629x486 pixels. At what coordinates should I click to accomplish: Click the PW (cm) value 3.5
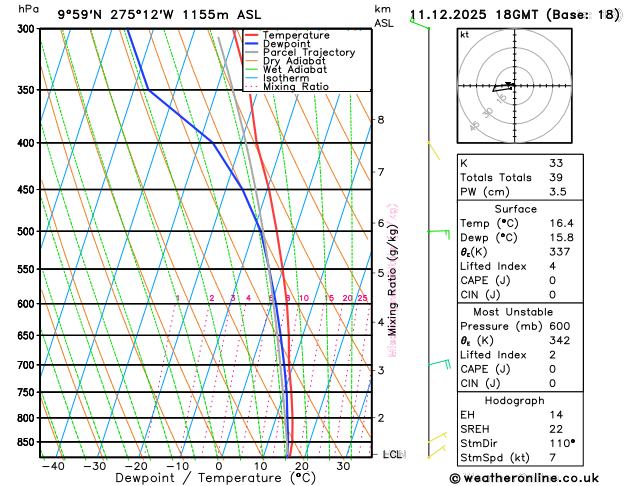click(x=558, y=192)
